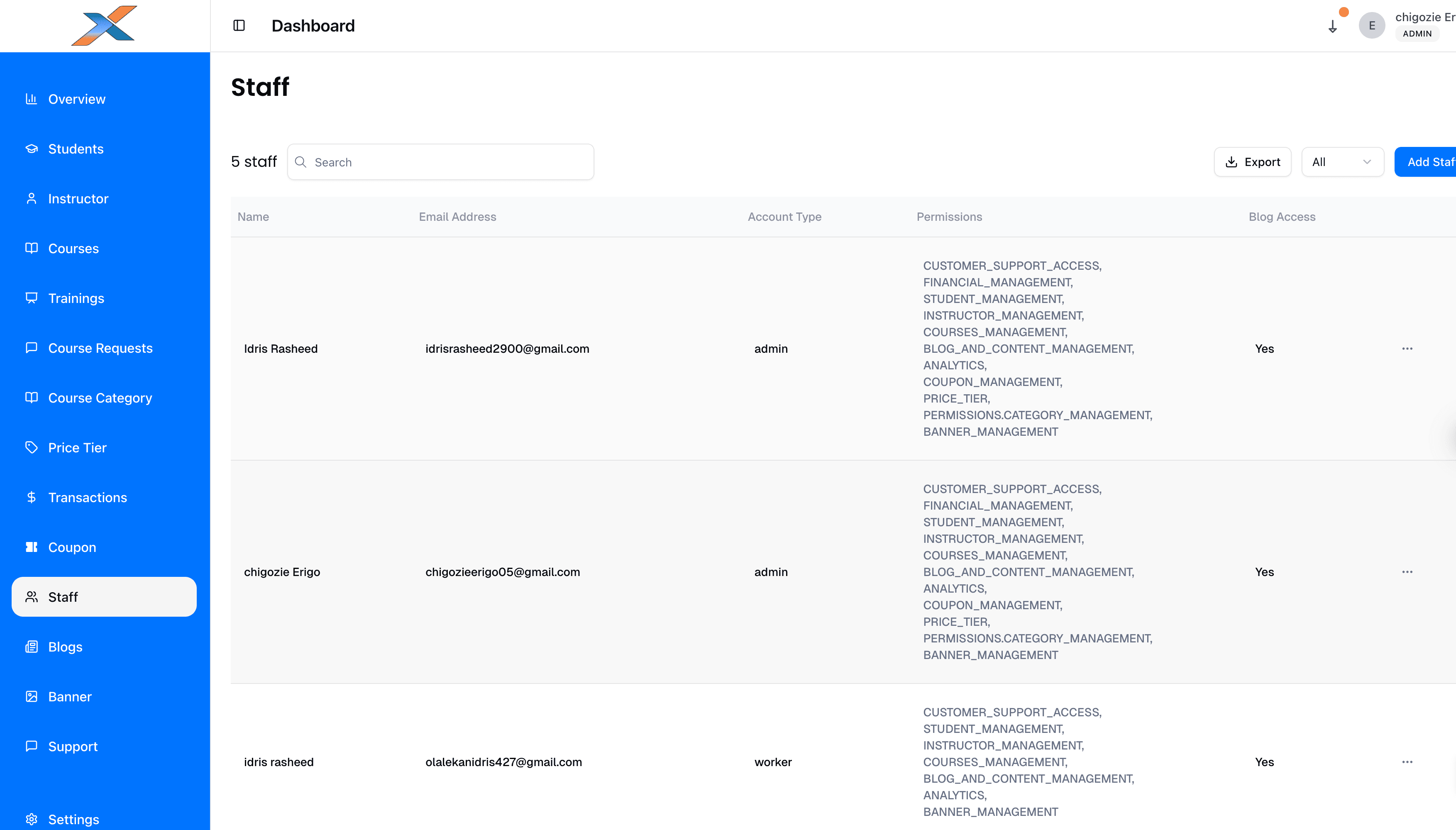Screen dimensions: 1456x830
Task: Click the Instructor icon in the sidebar
Action: click(x=32, y=198)
